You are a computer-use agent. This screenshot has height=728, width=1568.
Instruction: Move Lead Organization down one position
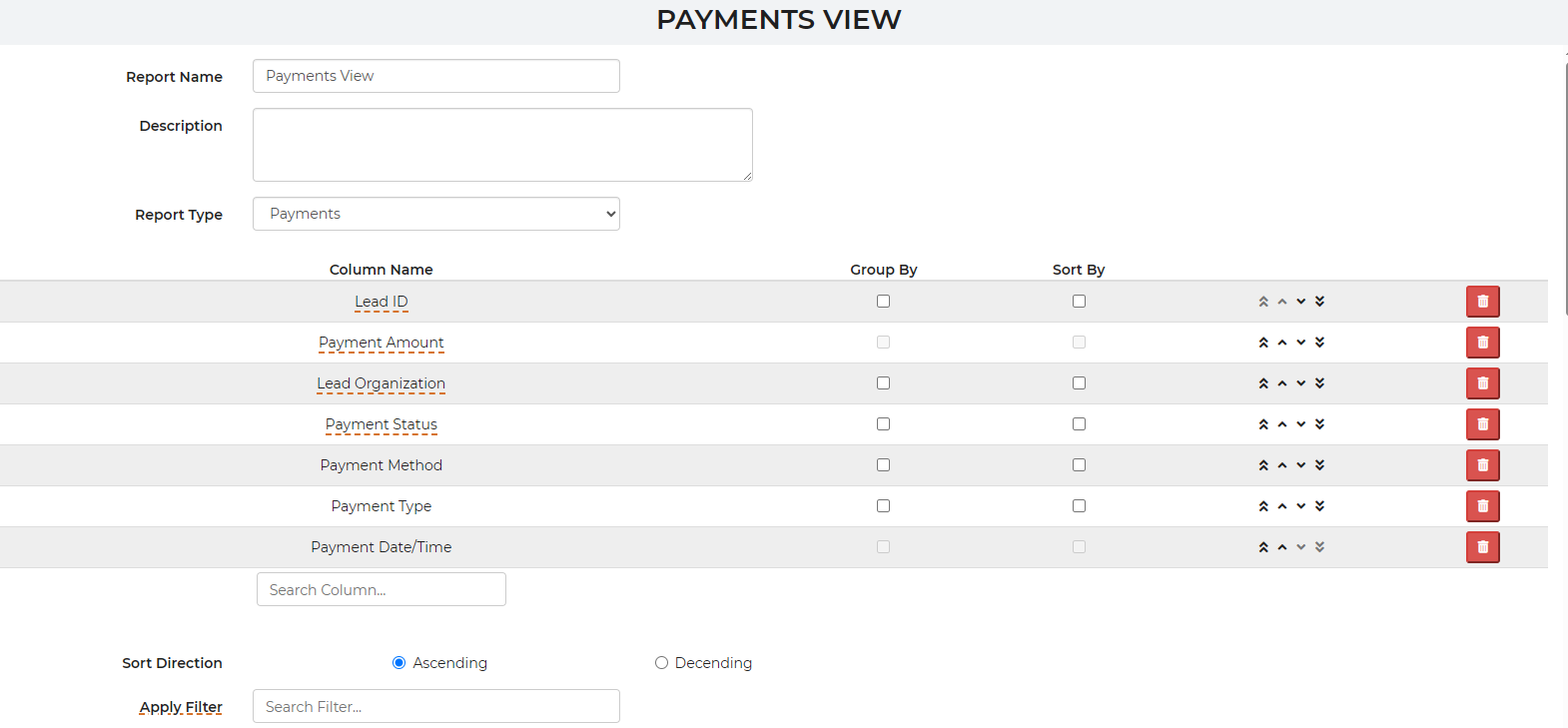(1301, 383)
